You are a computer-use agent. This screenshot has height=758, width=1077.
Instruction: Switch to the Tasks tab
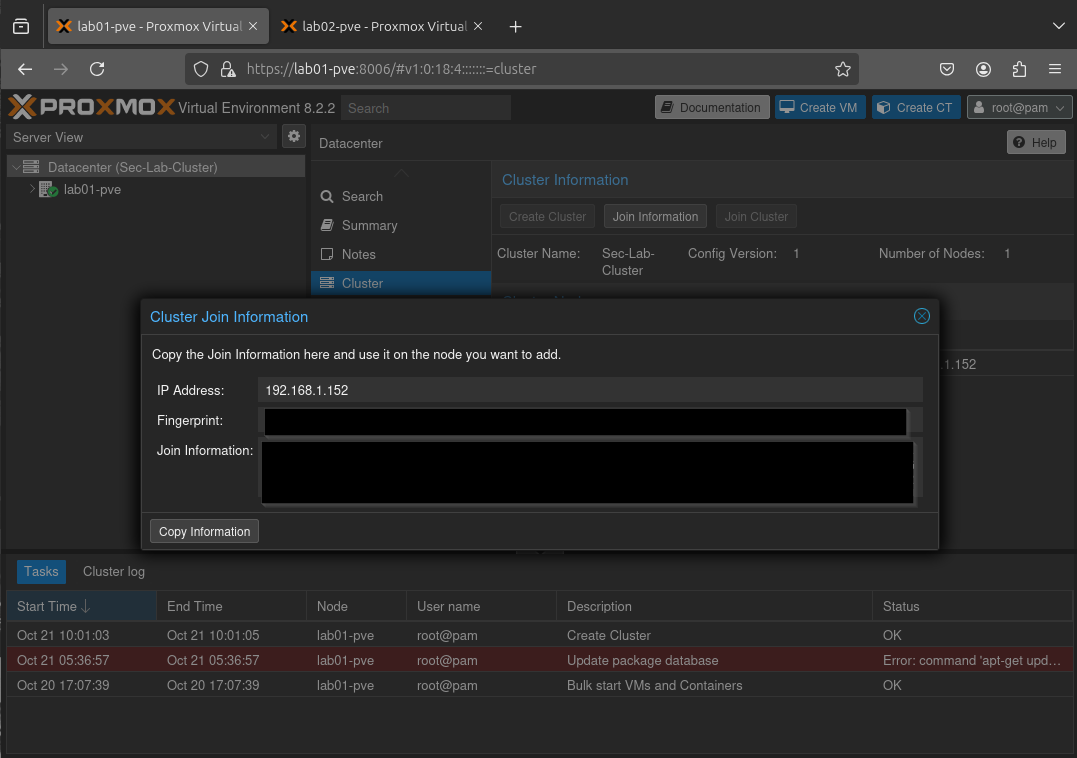[41, 571]
